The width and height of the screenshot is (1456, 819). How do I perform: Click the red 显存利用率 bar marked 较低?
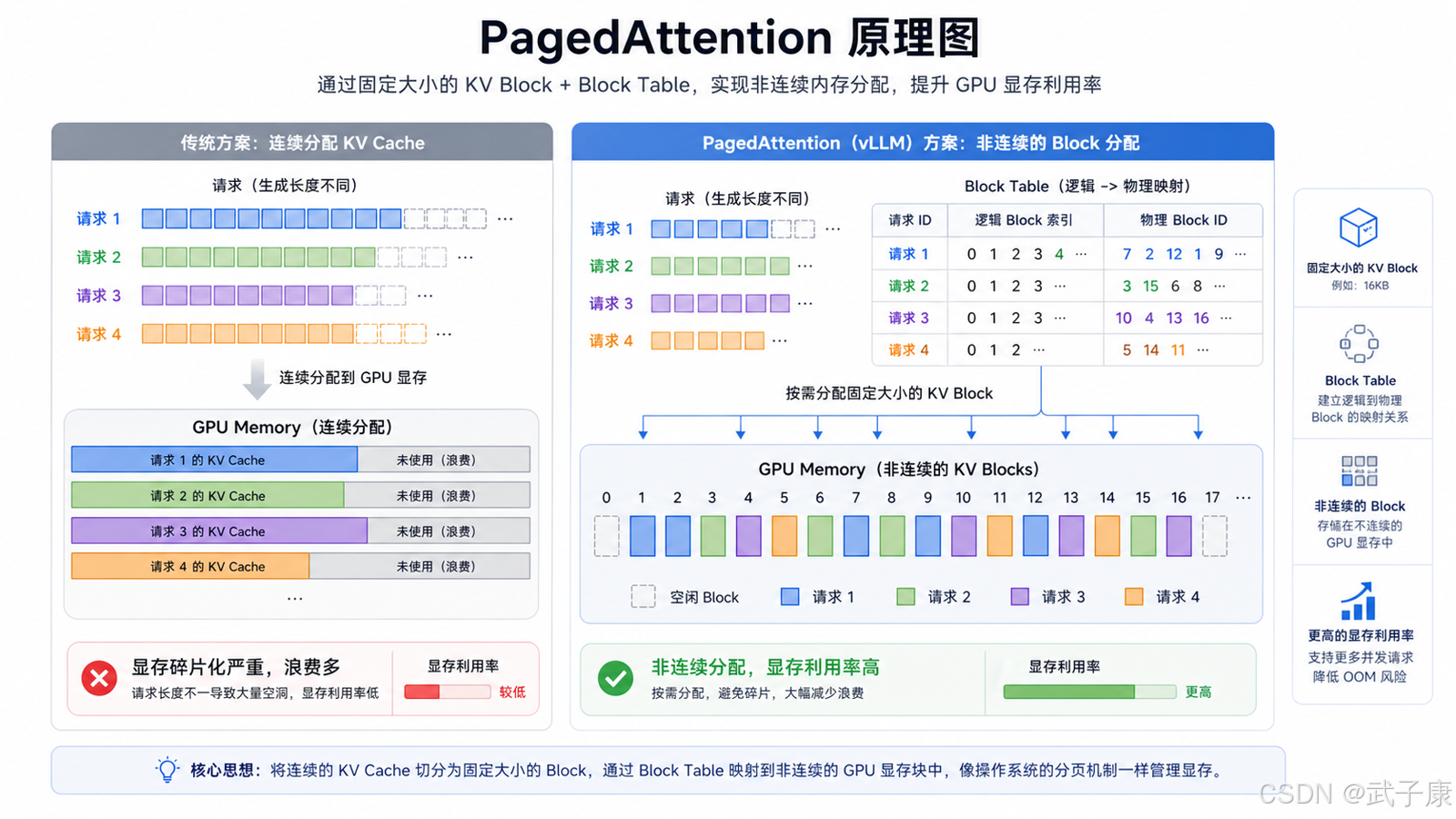447,692
